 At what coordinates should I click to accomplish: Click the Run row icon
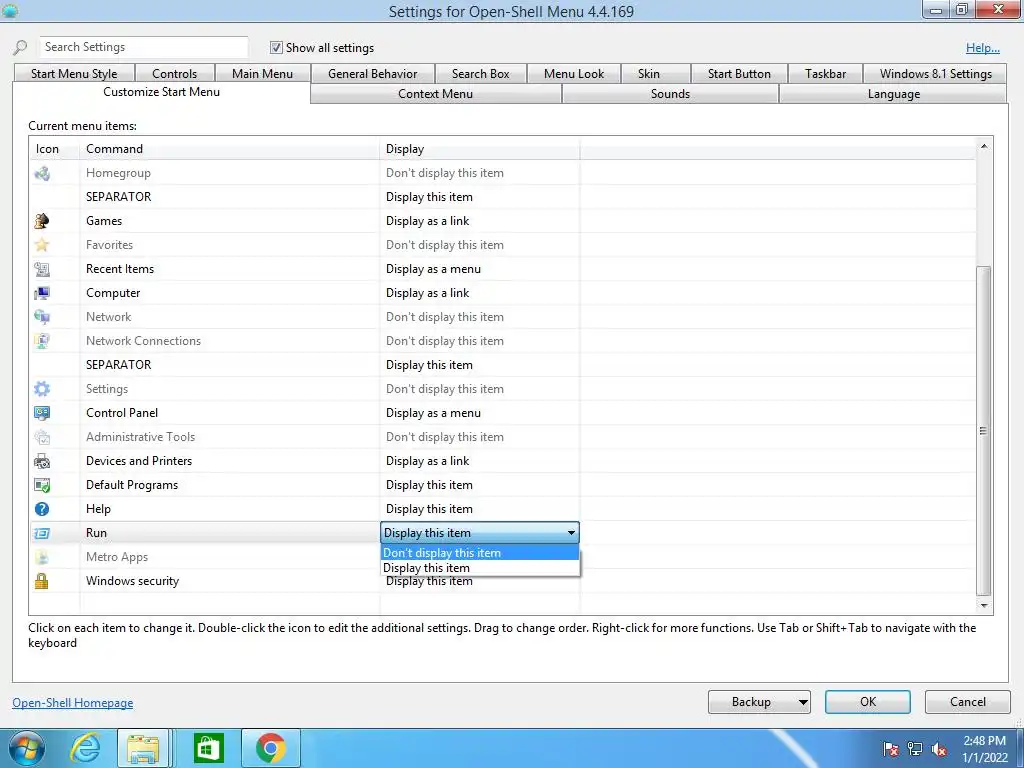(x=42, y=533)
